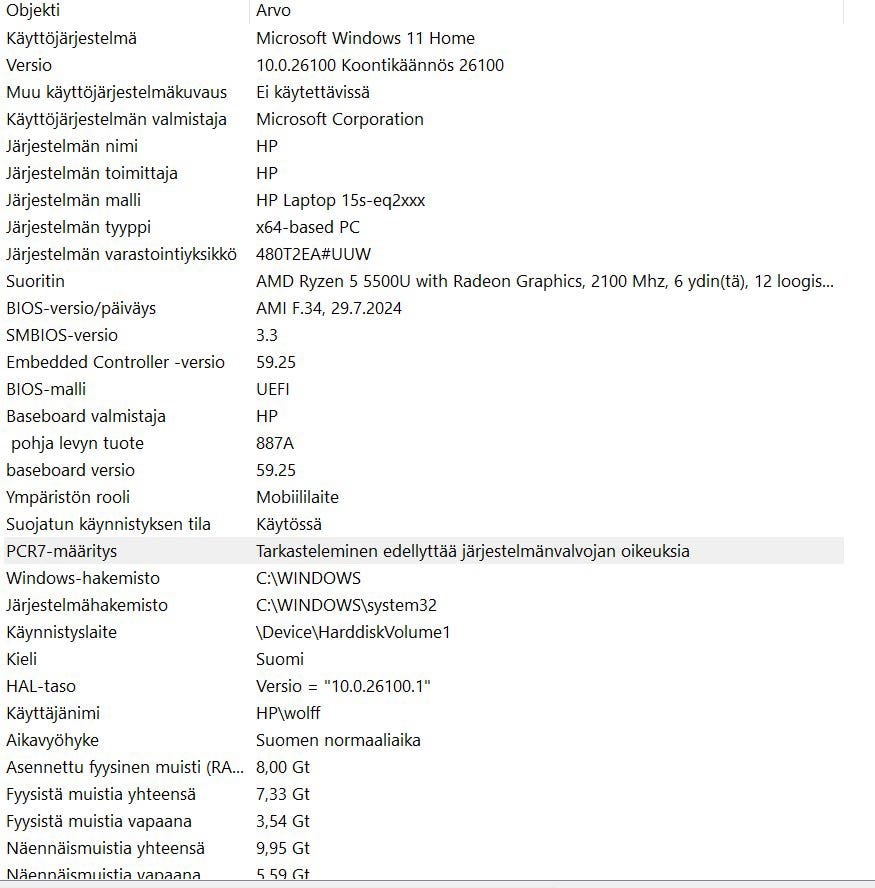Click the value 887A
This screenshot has width=875, height=888.
tap(275, 443)
